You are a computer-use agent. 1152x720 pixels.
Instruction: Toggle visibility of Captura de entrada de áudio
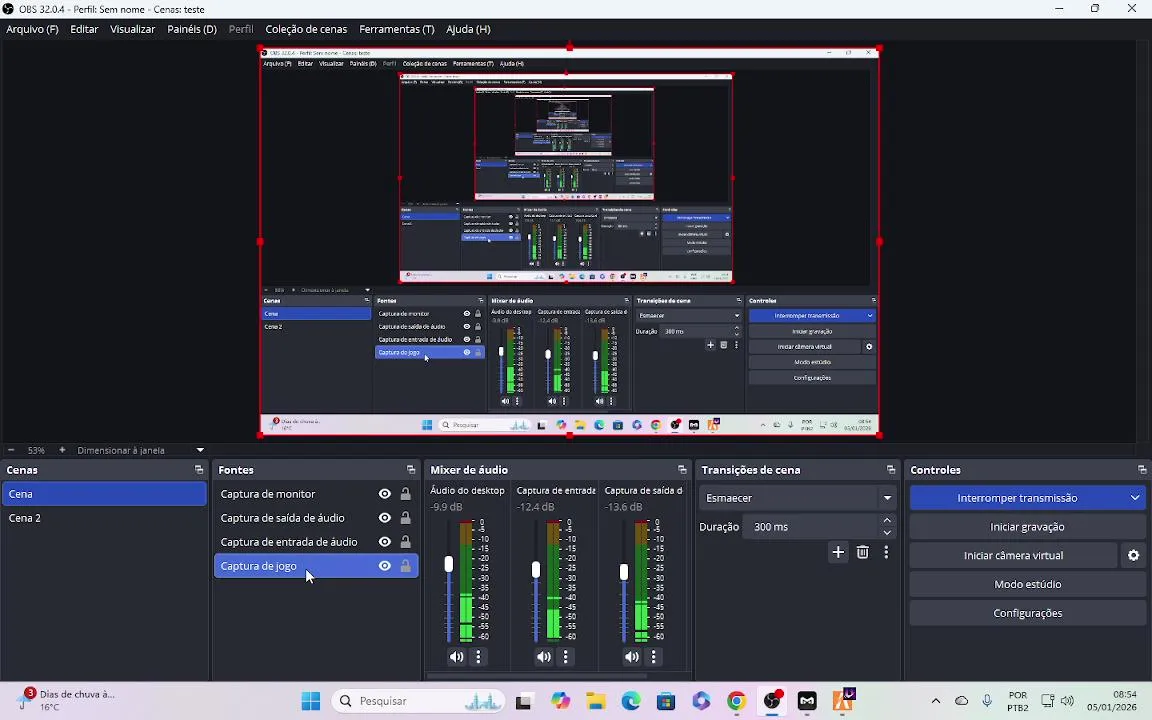384,542
